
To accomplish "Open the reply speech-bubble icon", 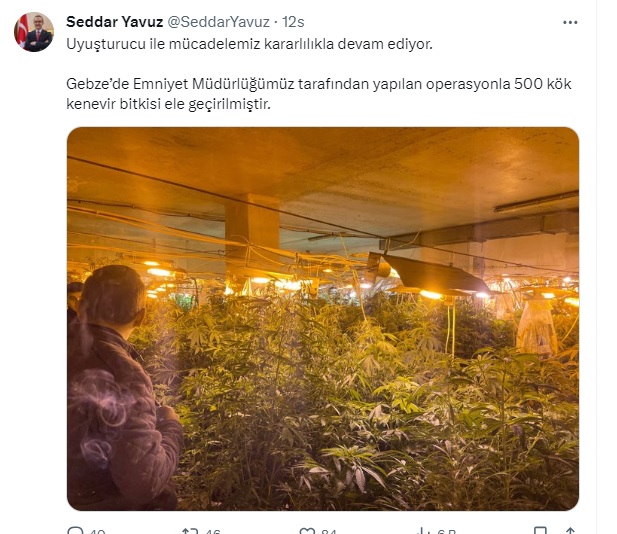I will pos(75,531).
